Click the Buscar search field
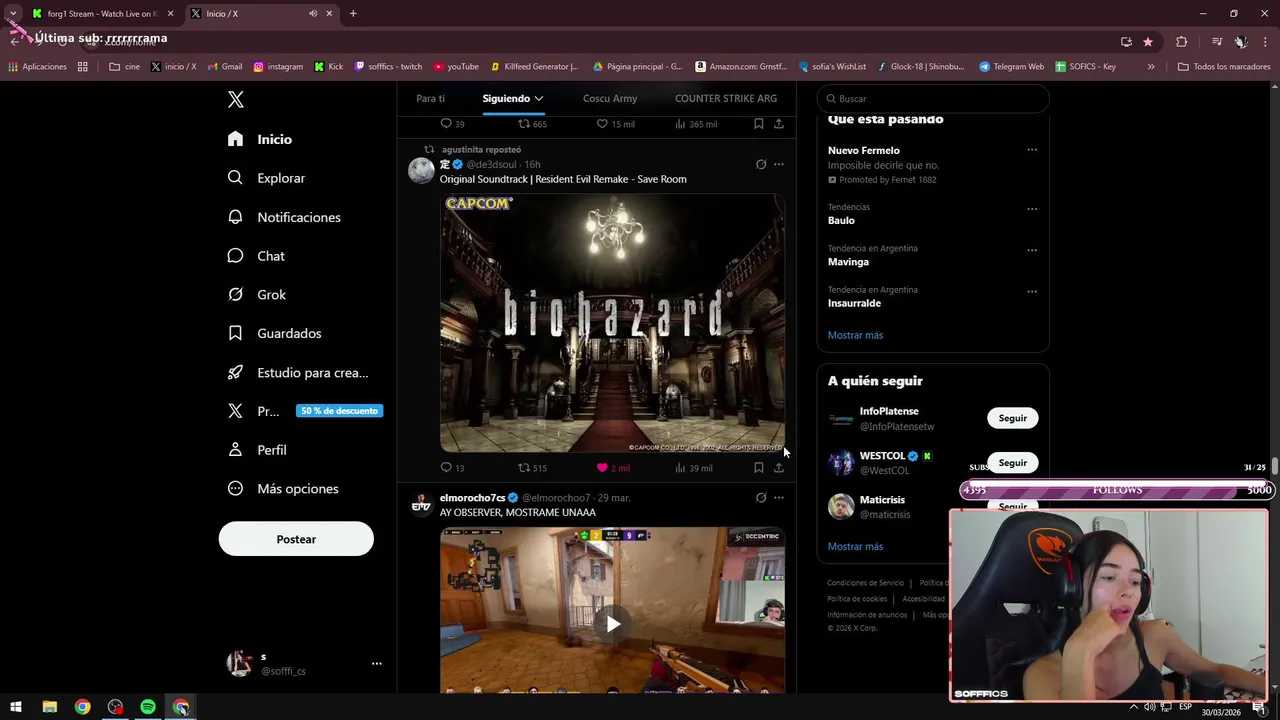This screenshot has height=720, width=1280. click(x=933, y=99)
